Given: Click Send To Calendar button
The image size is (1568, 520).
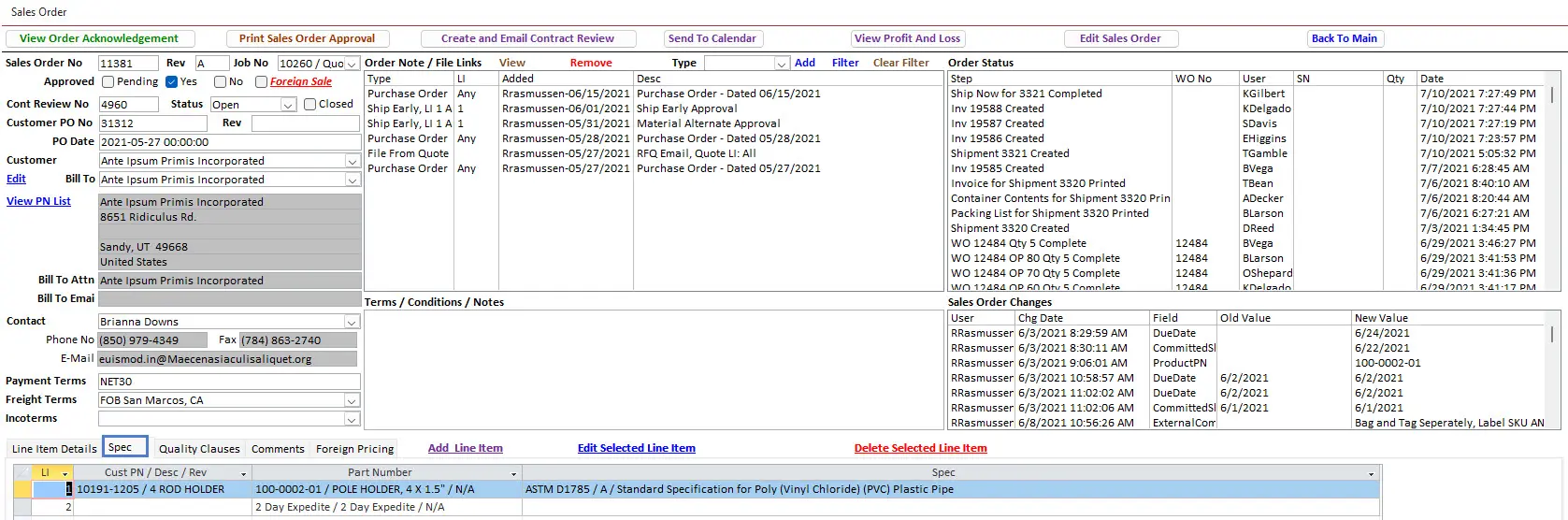Looking at the screenshot, I should coord(712,38).
